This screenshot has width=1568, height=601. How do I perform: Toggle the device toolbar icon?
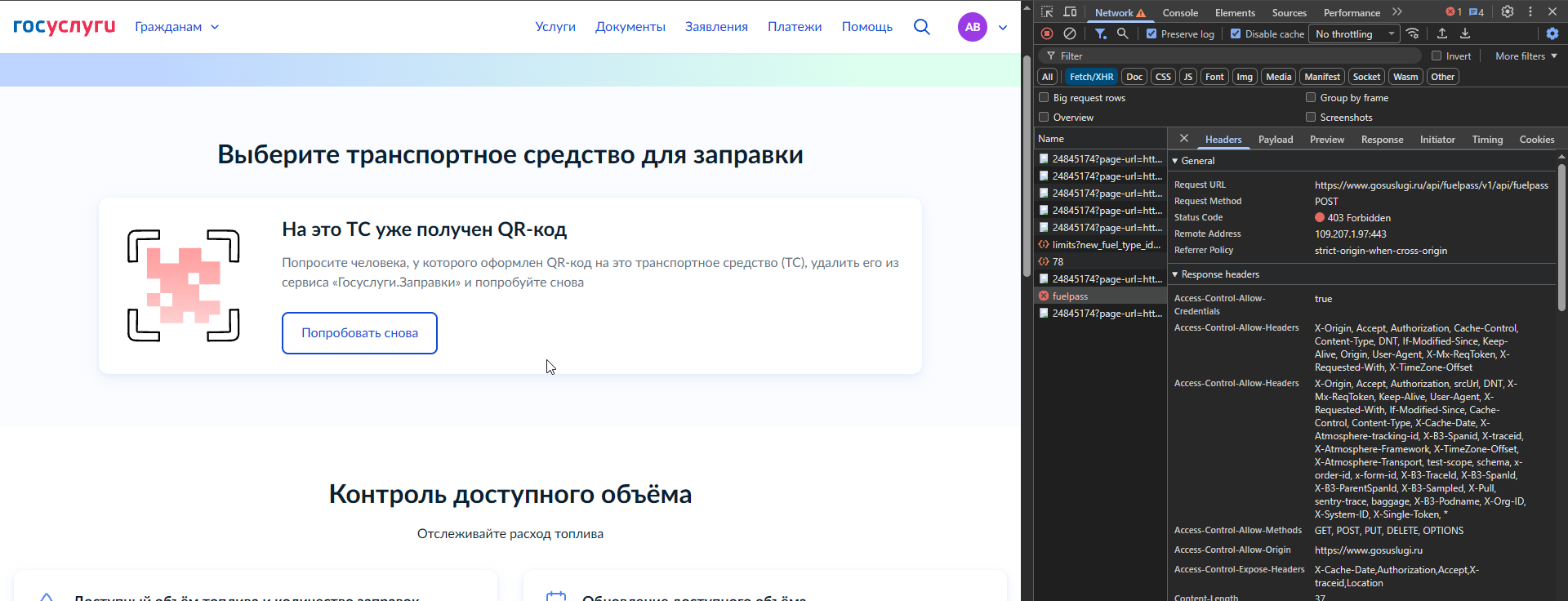tap(1070, 12)
